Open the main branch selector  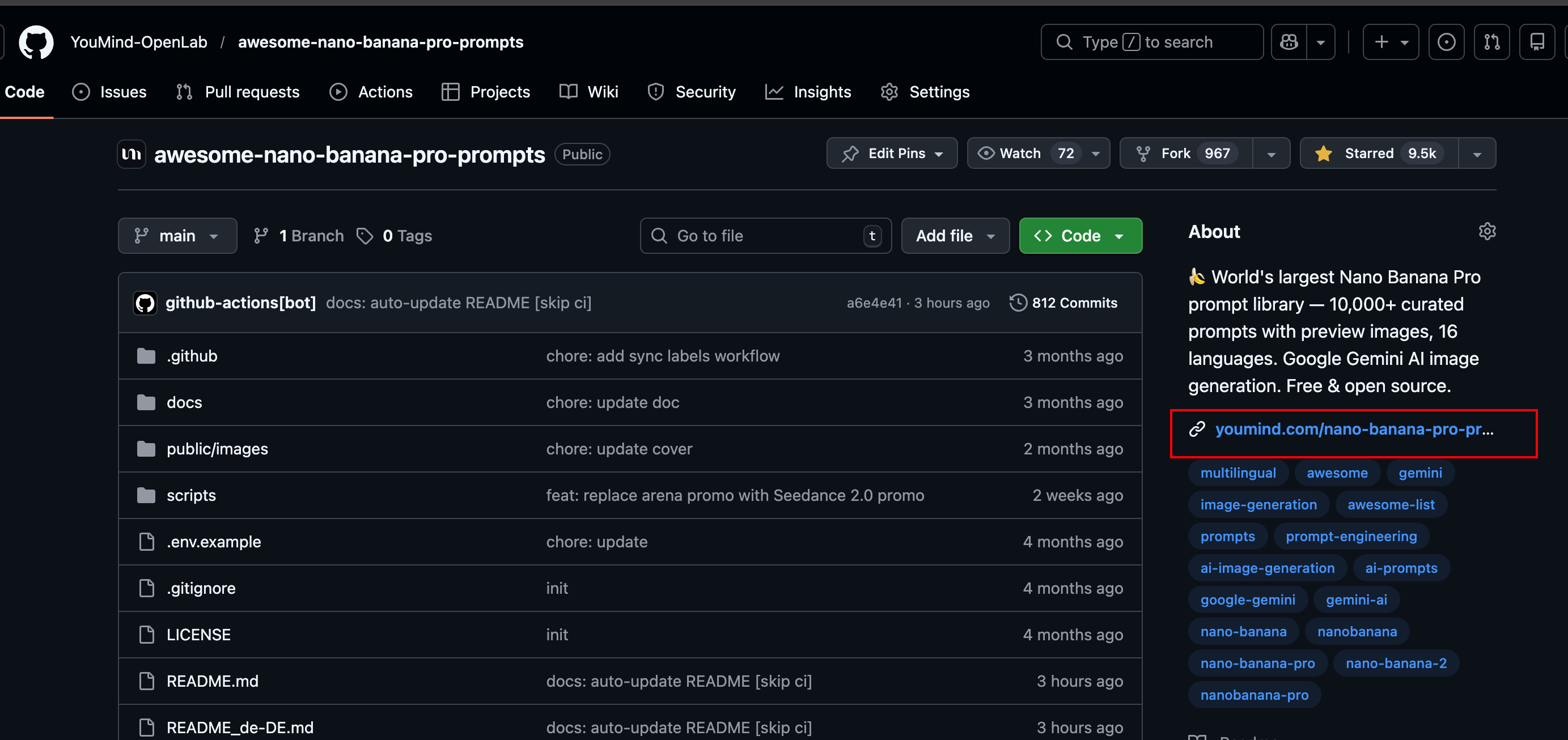click(177, 236)
